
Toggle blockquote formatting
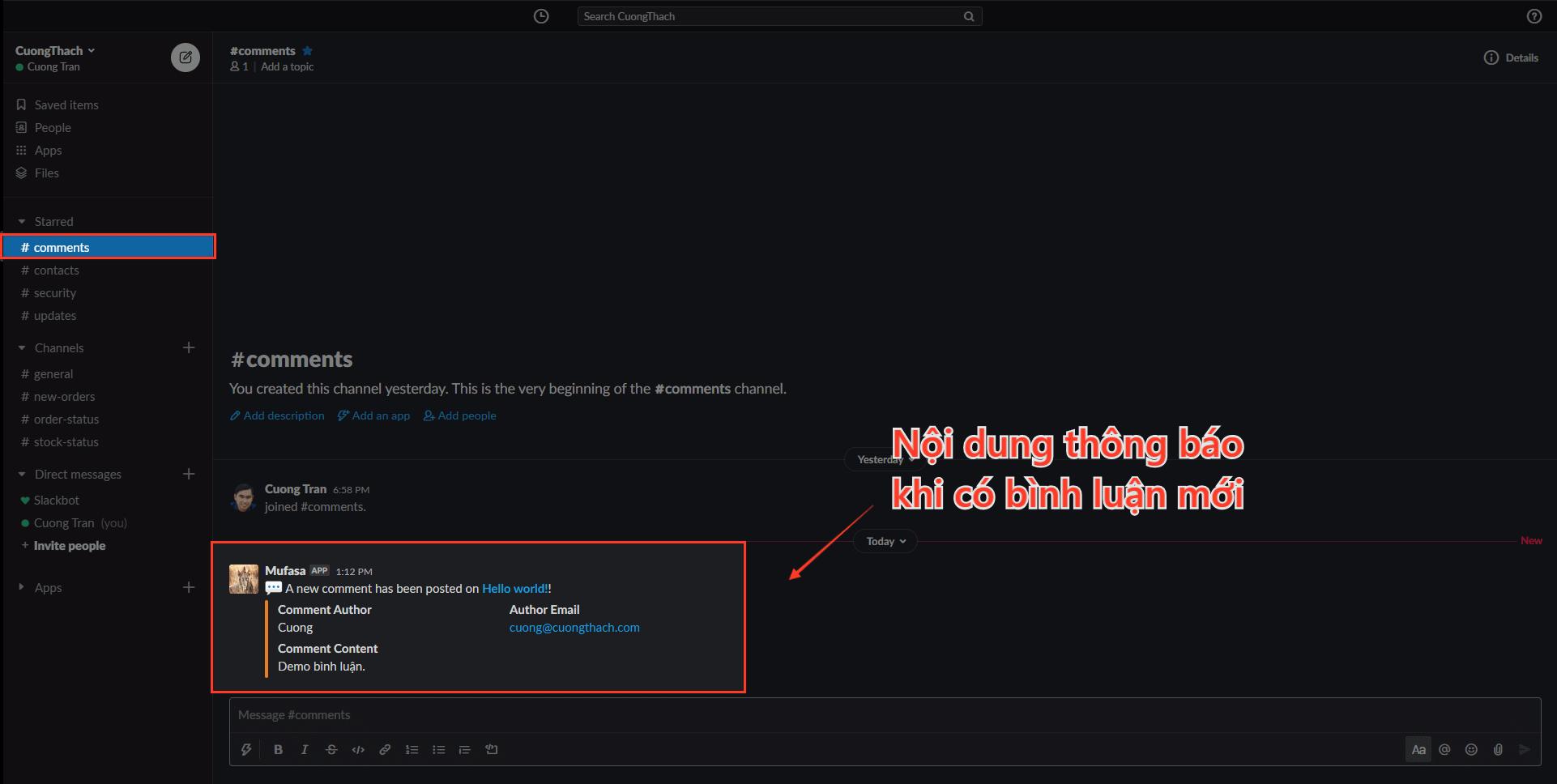[x=464, y=749]
